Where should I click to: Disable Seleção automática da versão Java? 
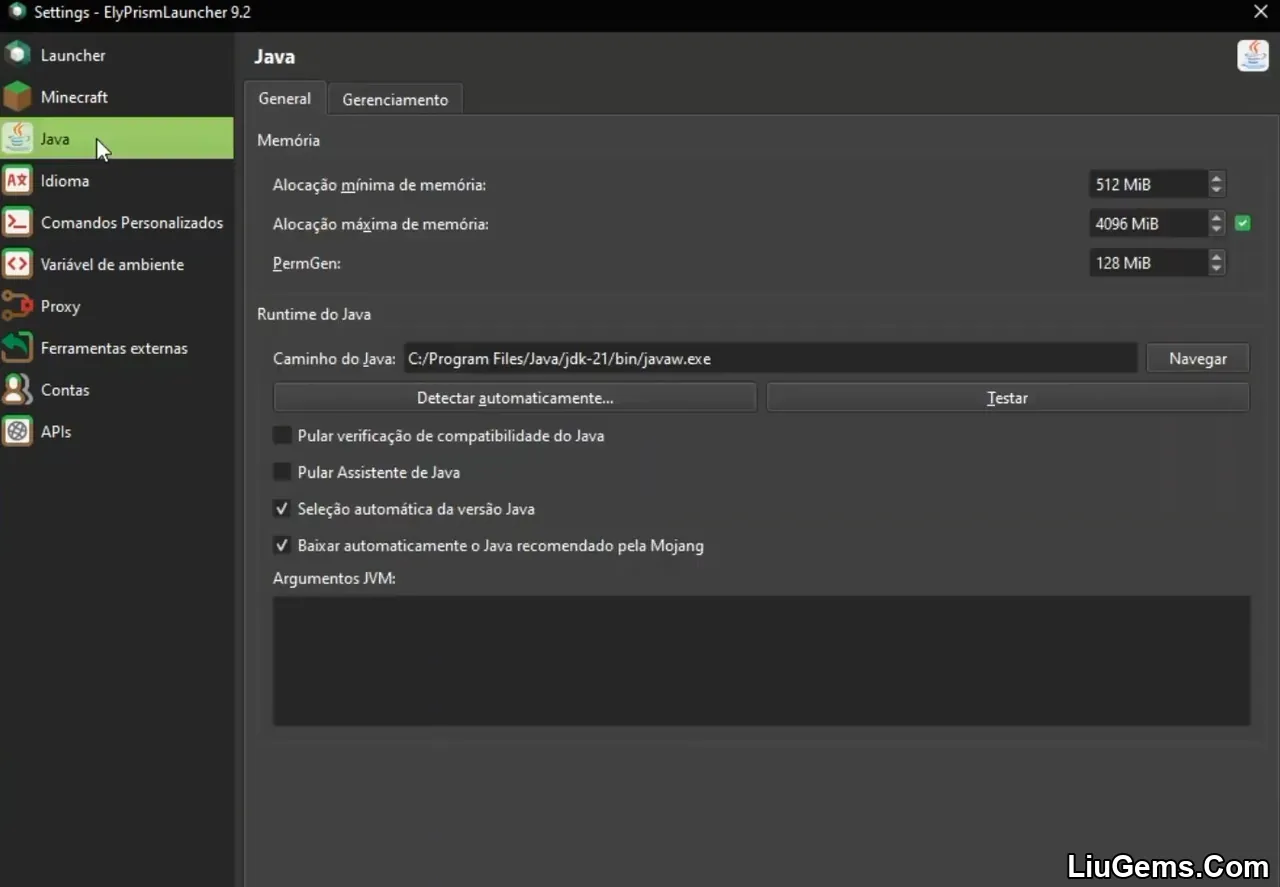point(282,509)
